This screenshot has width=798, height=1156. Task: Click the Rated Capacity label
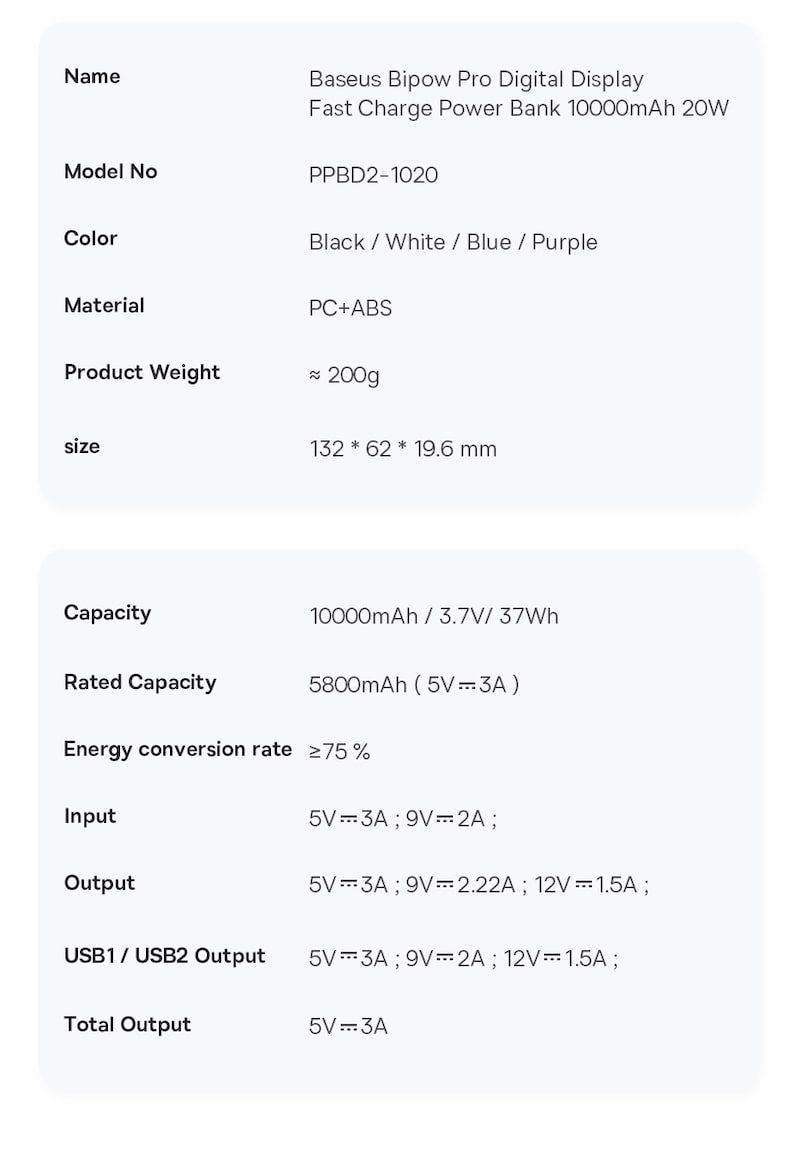pos(140,682)
